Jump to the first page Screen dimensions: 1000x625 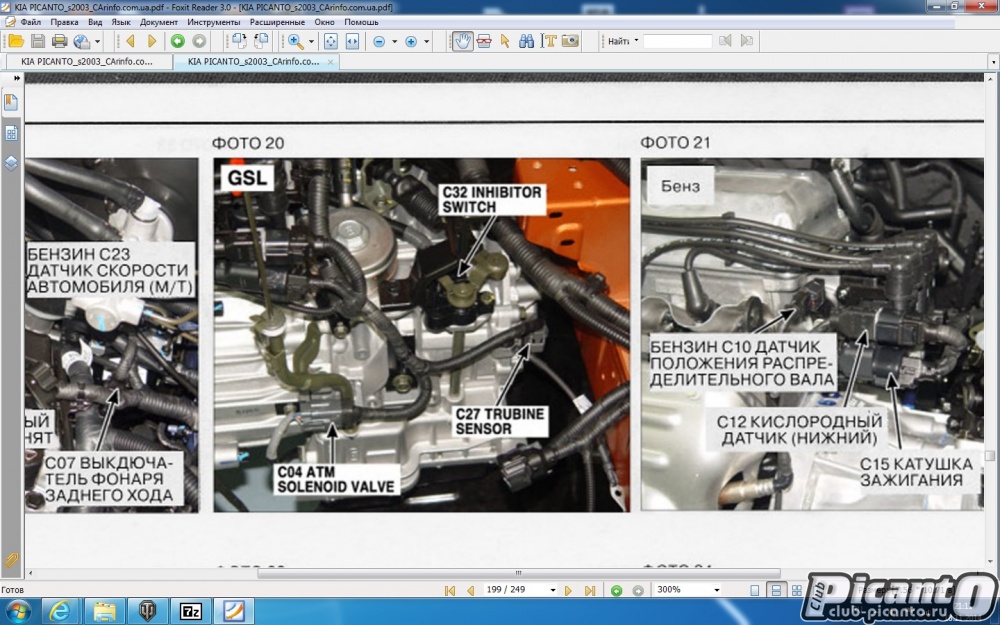point(450,591)
